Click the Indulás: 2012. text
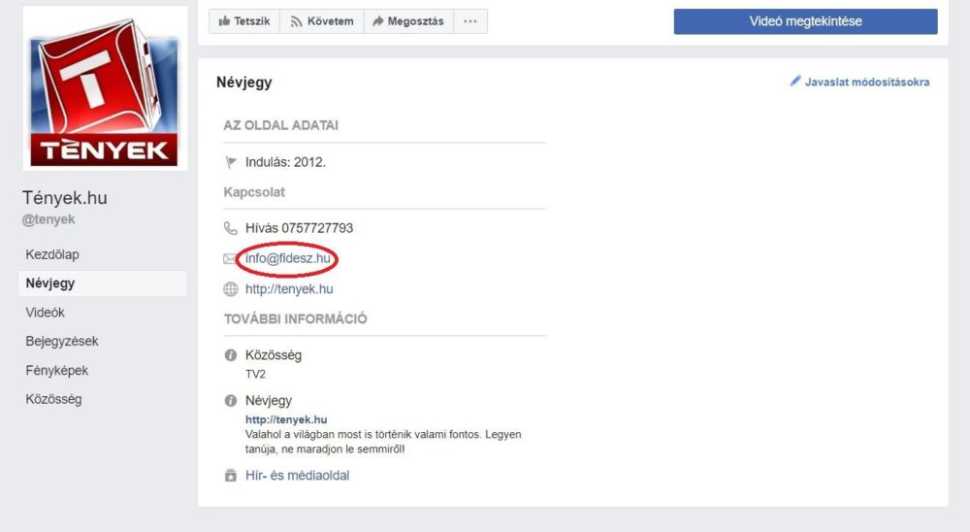The image size is (970, 532). [285, 163]
